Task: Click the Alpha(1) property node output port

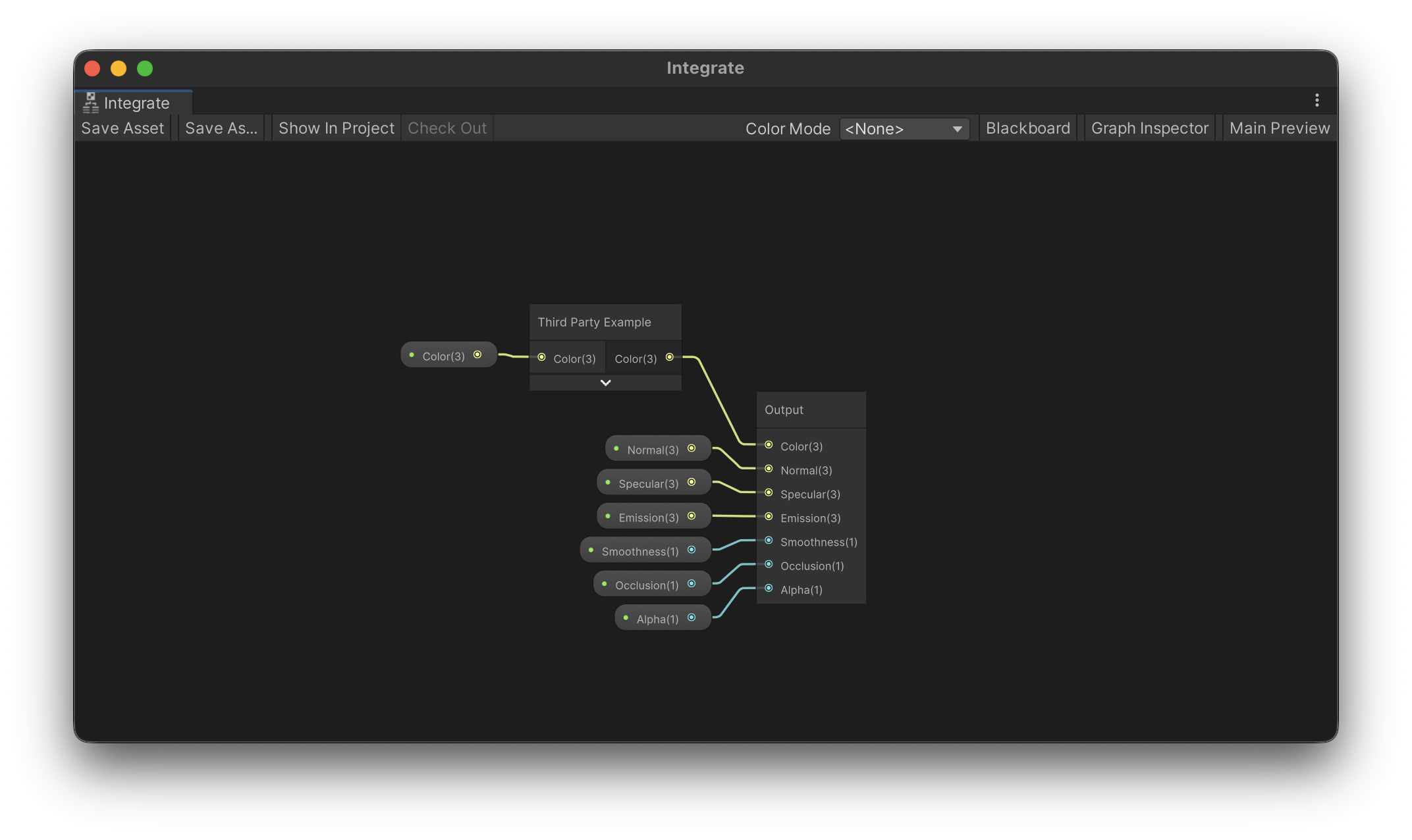Action: pos(692,617)
